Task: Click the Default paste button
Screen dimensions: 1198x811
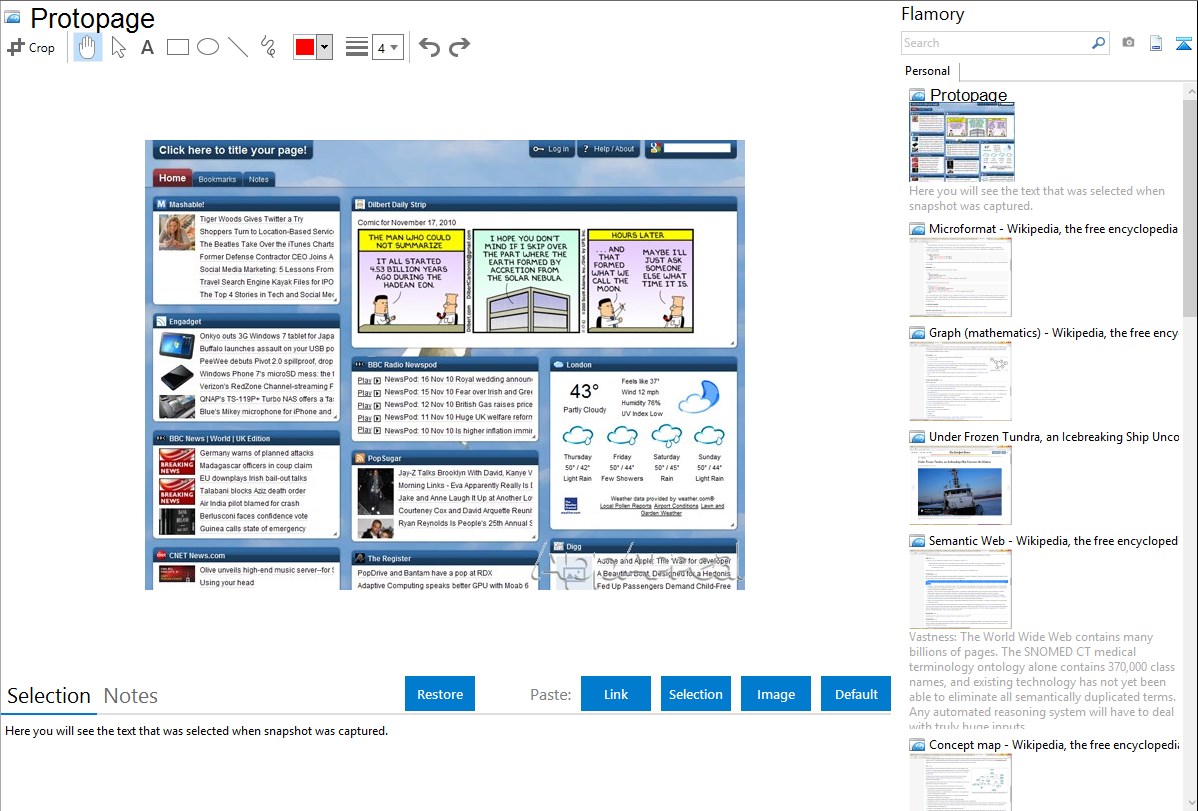Action: tap(856, 694)
